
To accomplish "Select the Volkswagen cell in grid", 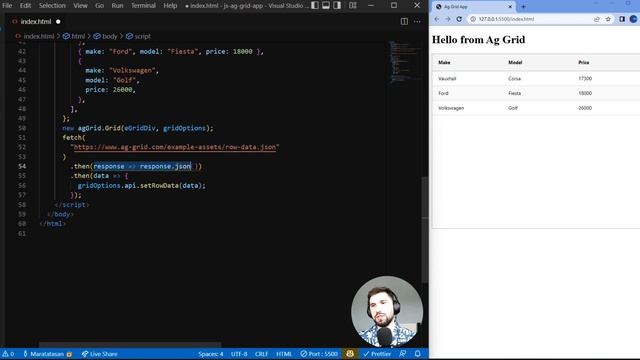I will tap(451, 108).
